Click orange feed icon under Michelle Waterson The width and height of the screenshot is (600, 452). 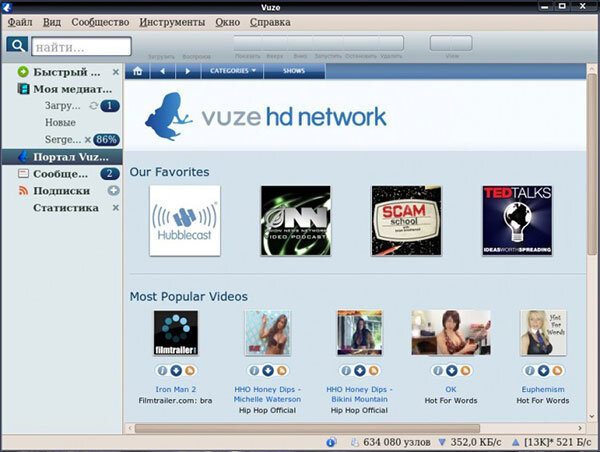(x=282, y=370)
